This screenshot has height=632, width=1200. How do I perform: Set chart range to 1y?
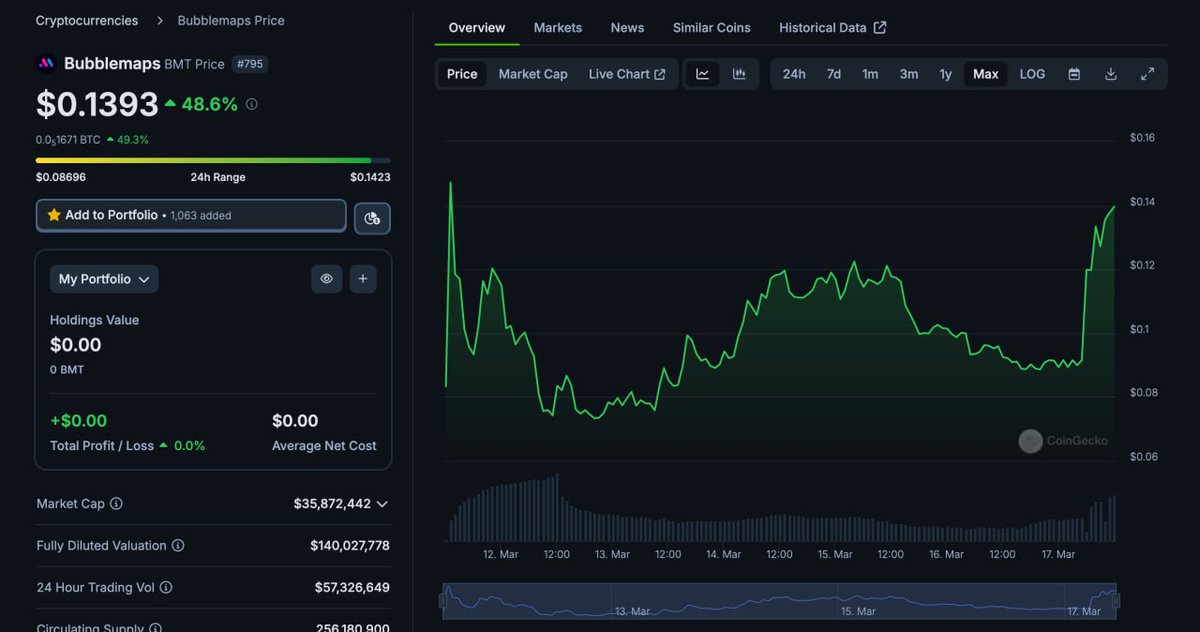[x=945, y=74]
